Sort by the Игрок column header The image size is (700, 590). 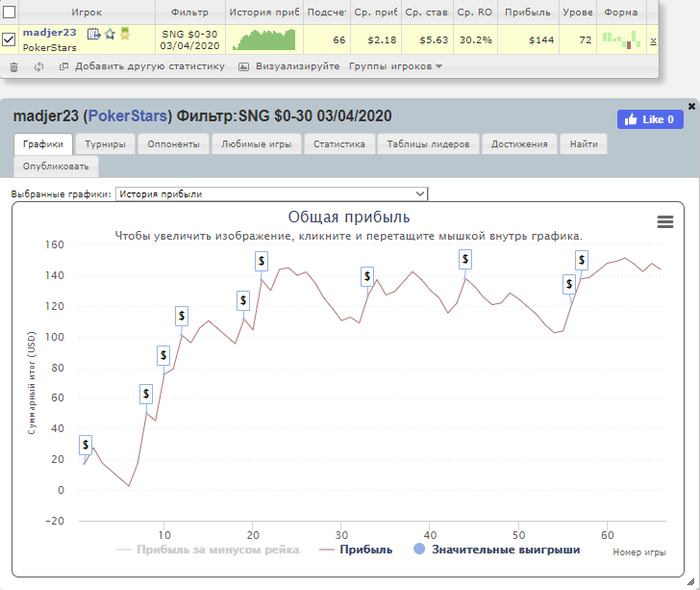coord(87,12)
